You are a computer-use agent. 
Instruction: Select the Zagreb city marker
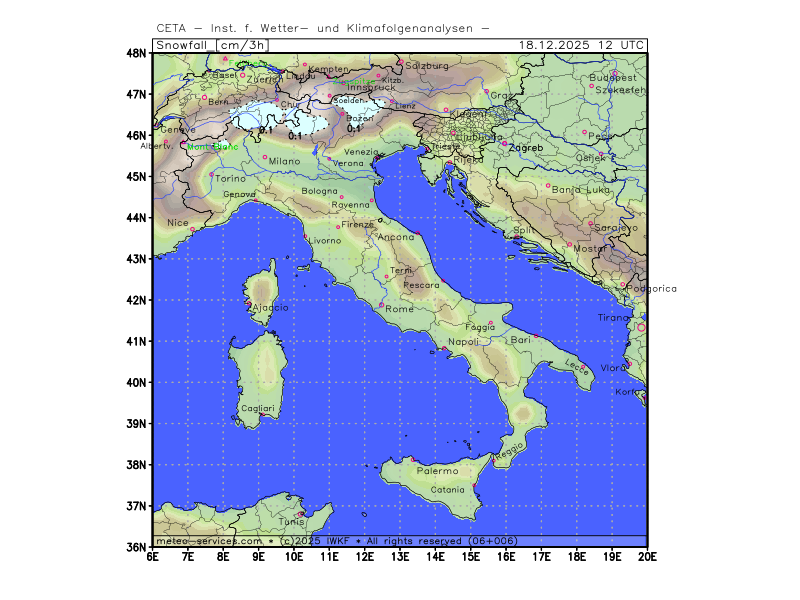coord(504,143)
